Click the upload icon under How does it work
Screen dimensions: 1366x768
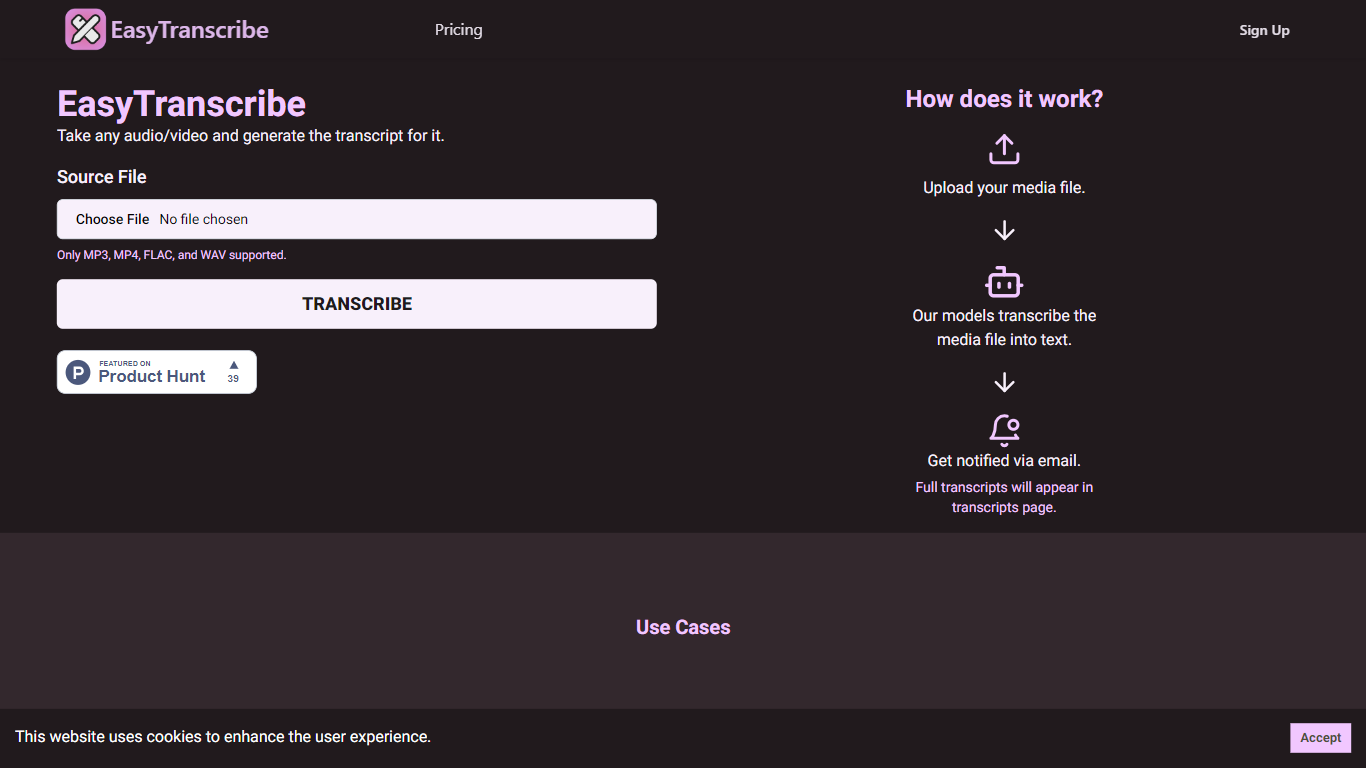[x=1004, y=150]
